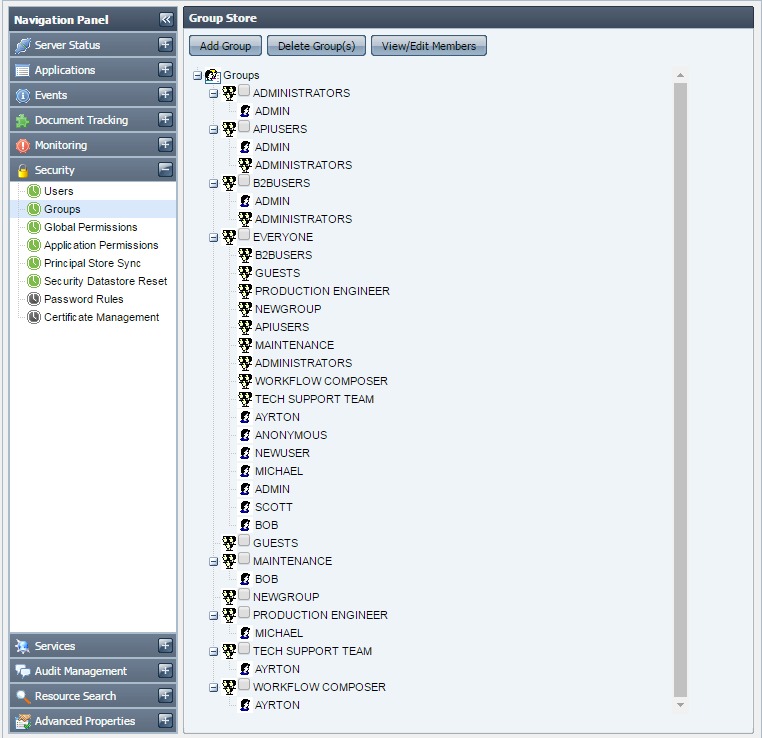Collapse the B2BUSERS tree node
The width and height of the screenshot is (762, 738).
(213, 184)
